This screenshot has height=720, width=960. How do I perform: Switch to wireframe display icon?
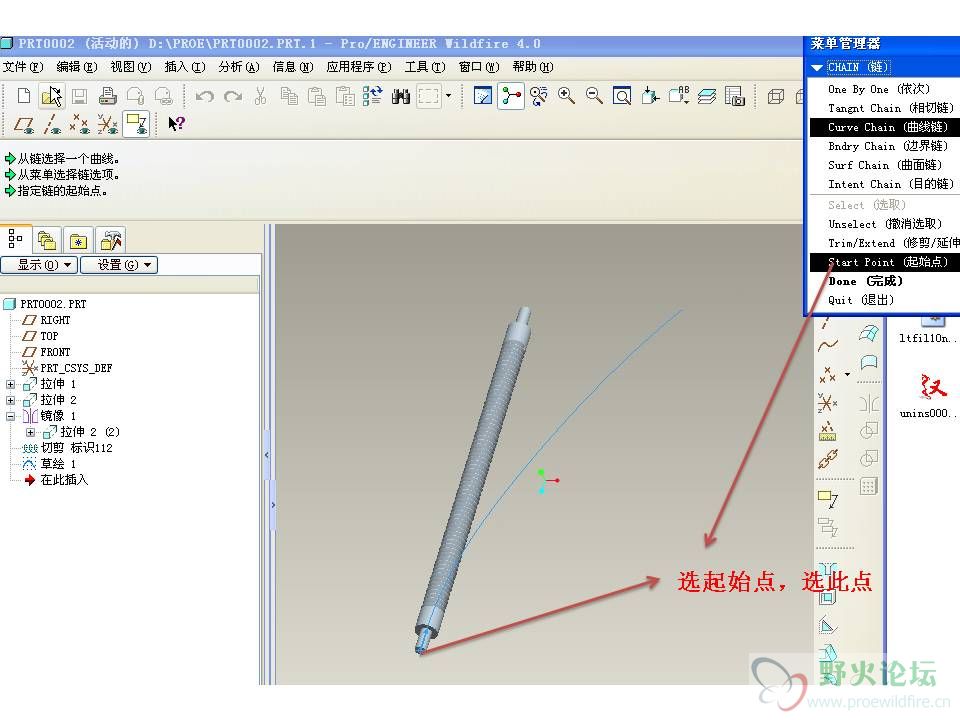[776, 96]
